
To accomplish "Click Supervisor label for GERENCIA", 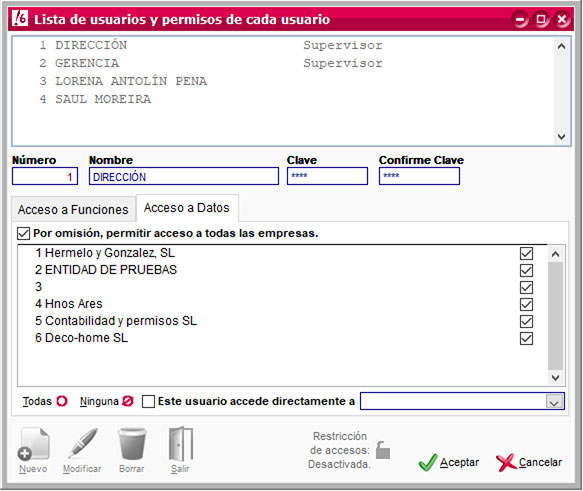I will click(x=343, y=63).
